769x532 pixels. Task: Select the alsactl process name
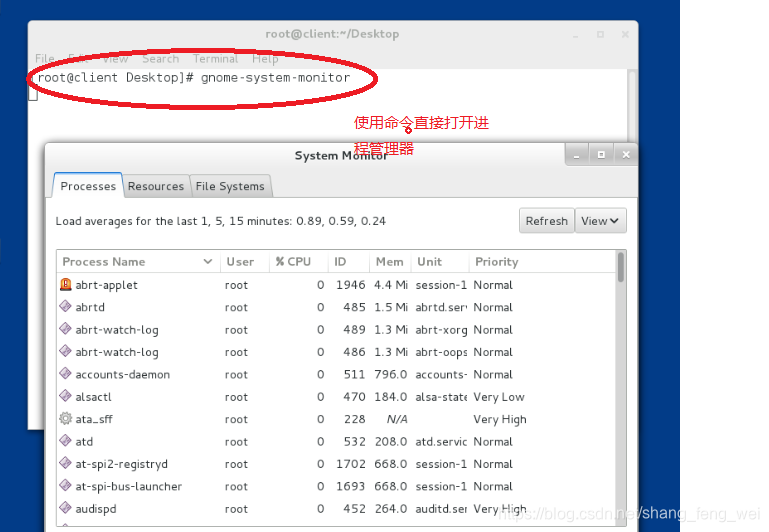point(93,397)
